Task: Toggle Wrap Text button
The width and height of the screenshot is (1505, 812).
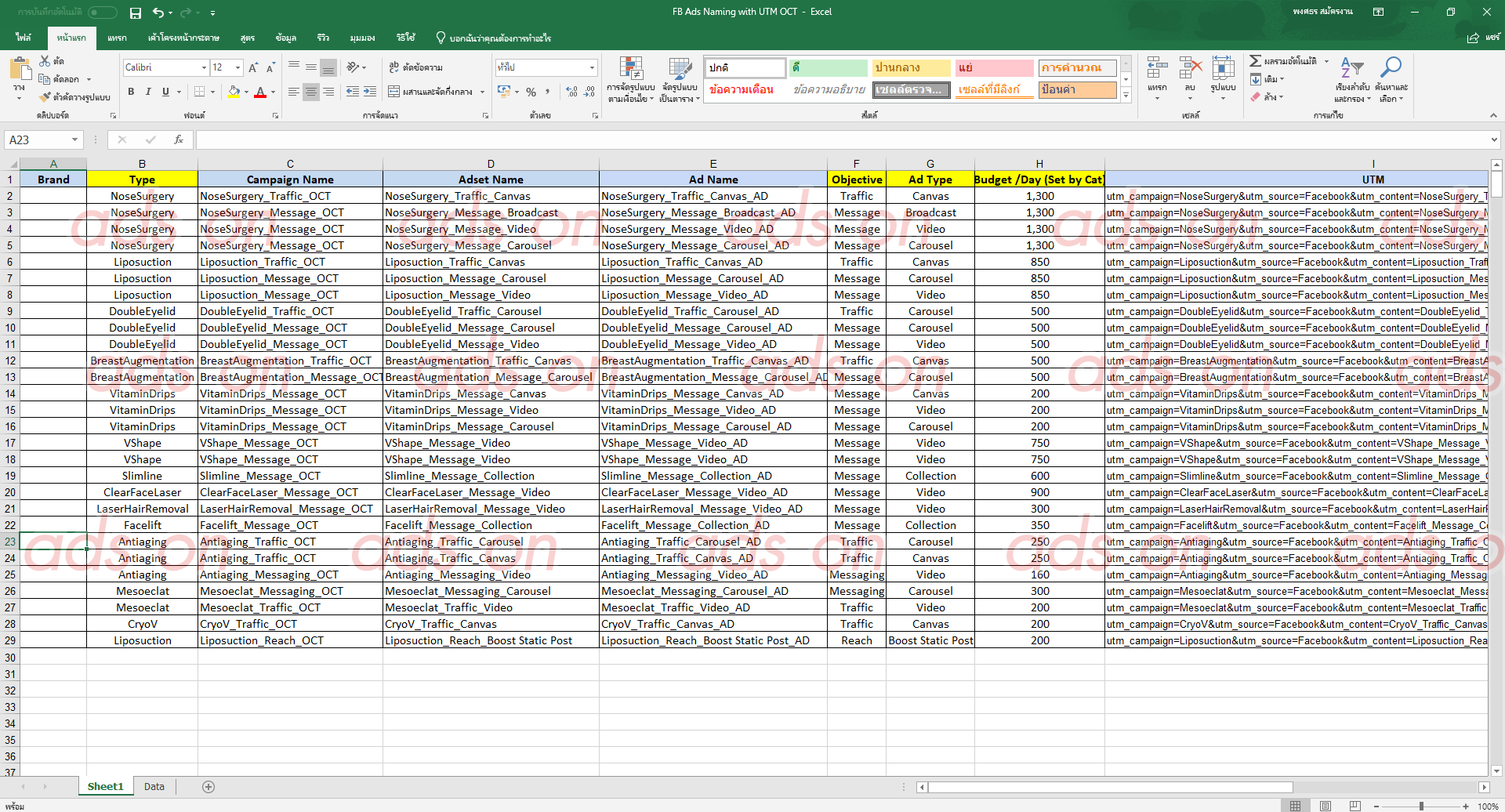Action: (x=415, y=67)
